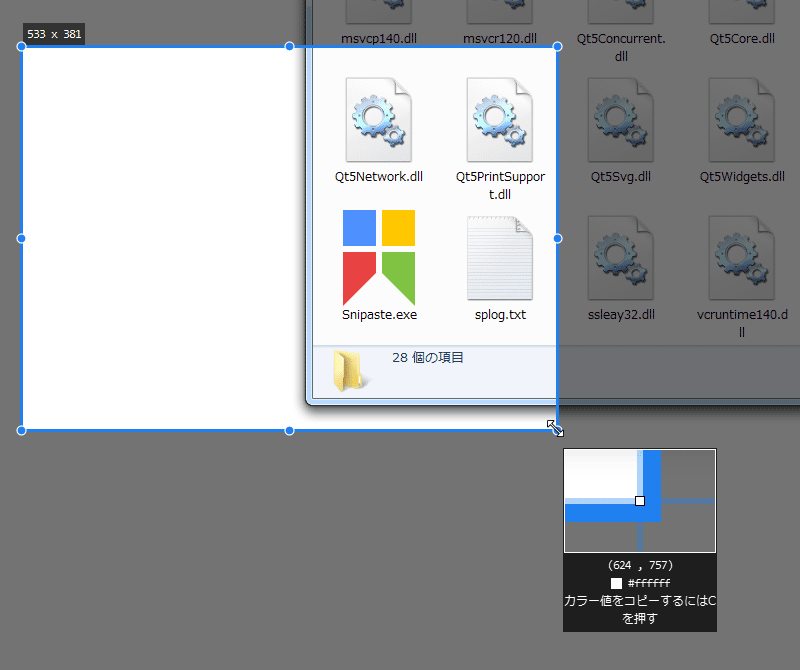800x670 pixels.
Task: Click the top-right selection resize handle
Action: tap(558, 46)
